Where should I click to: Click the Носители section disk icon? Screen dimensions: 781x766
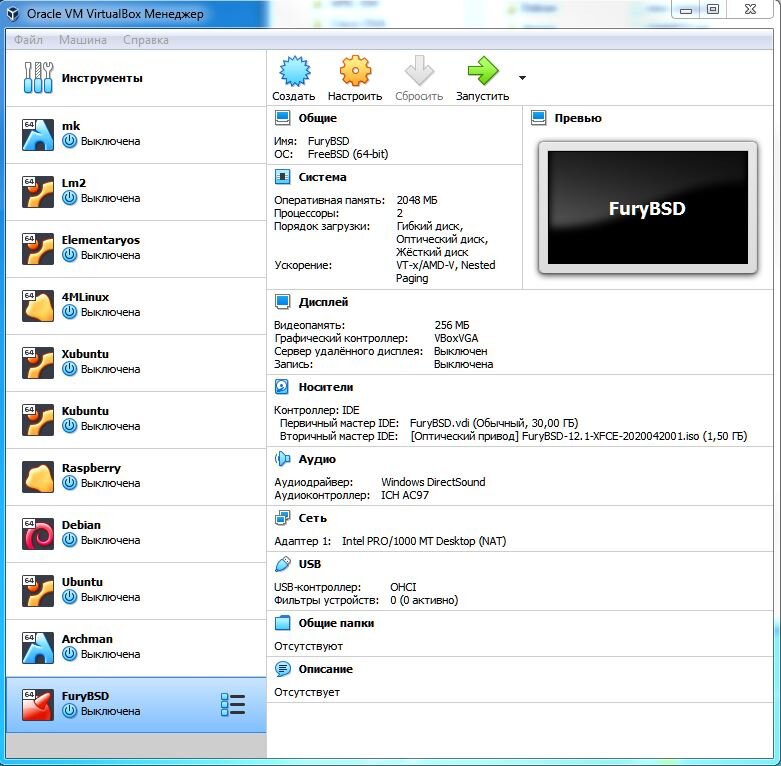(282, 387)
